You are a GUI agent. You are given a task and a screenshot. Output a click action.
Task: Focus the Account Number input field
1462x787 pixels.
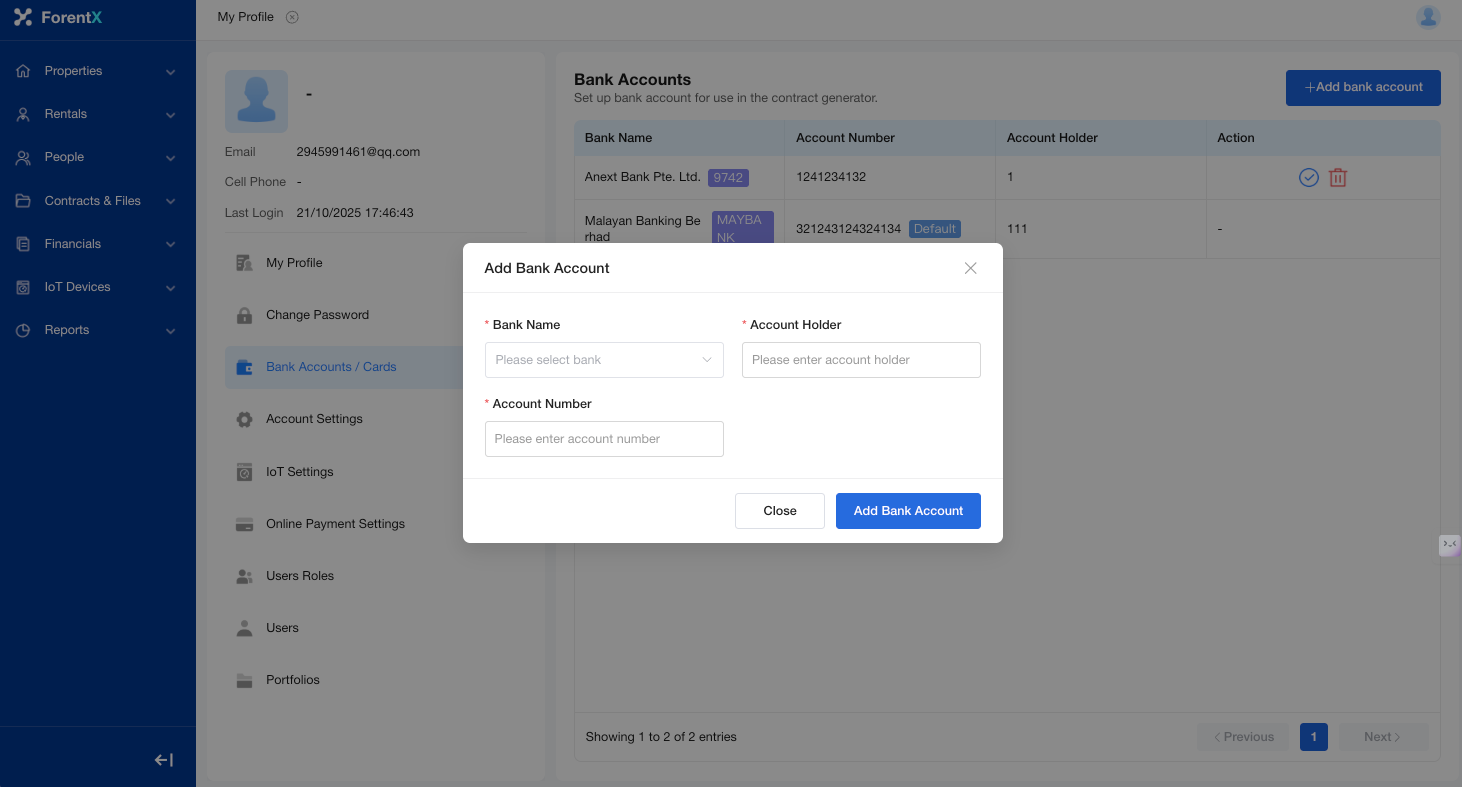coord(603,439)
